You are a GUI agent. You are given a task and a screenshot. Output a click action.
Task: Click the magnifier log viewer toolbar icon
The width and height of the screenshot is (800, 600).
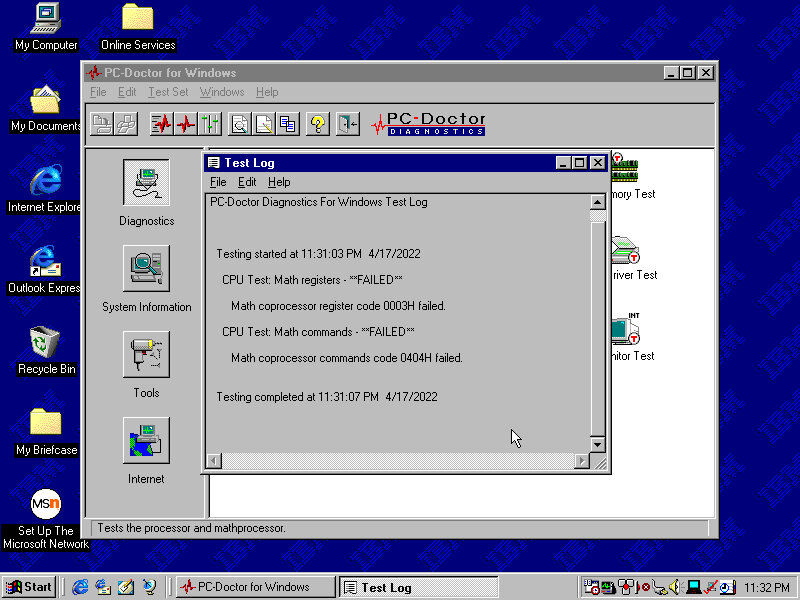tap(240, 124)
